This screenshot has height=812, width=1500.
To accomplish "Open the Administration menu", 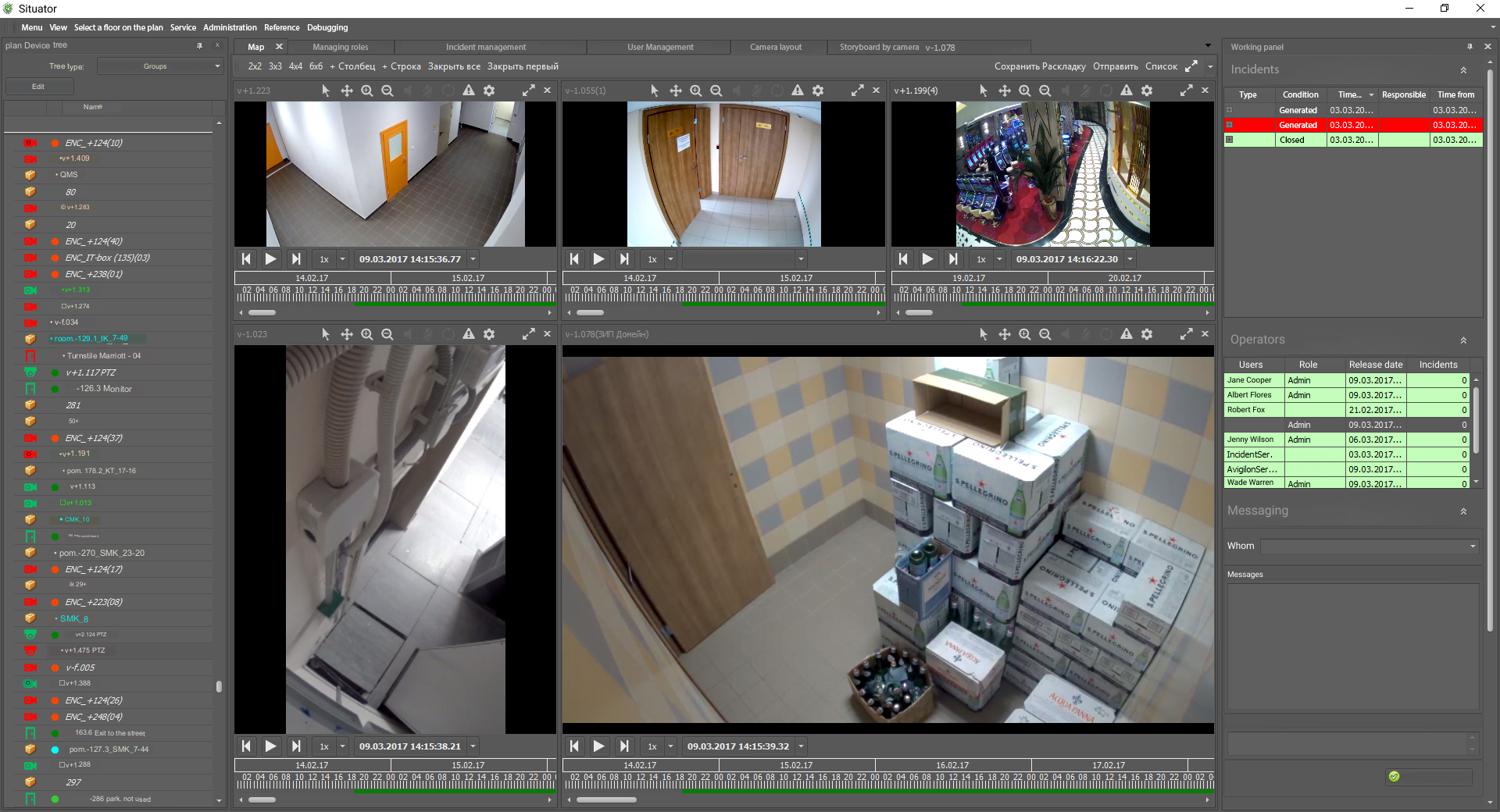I will click(230, 27).
